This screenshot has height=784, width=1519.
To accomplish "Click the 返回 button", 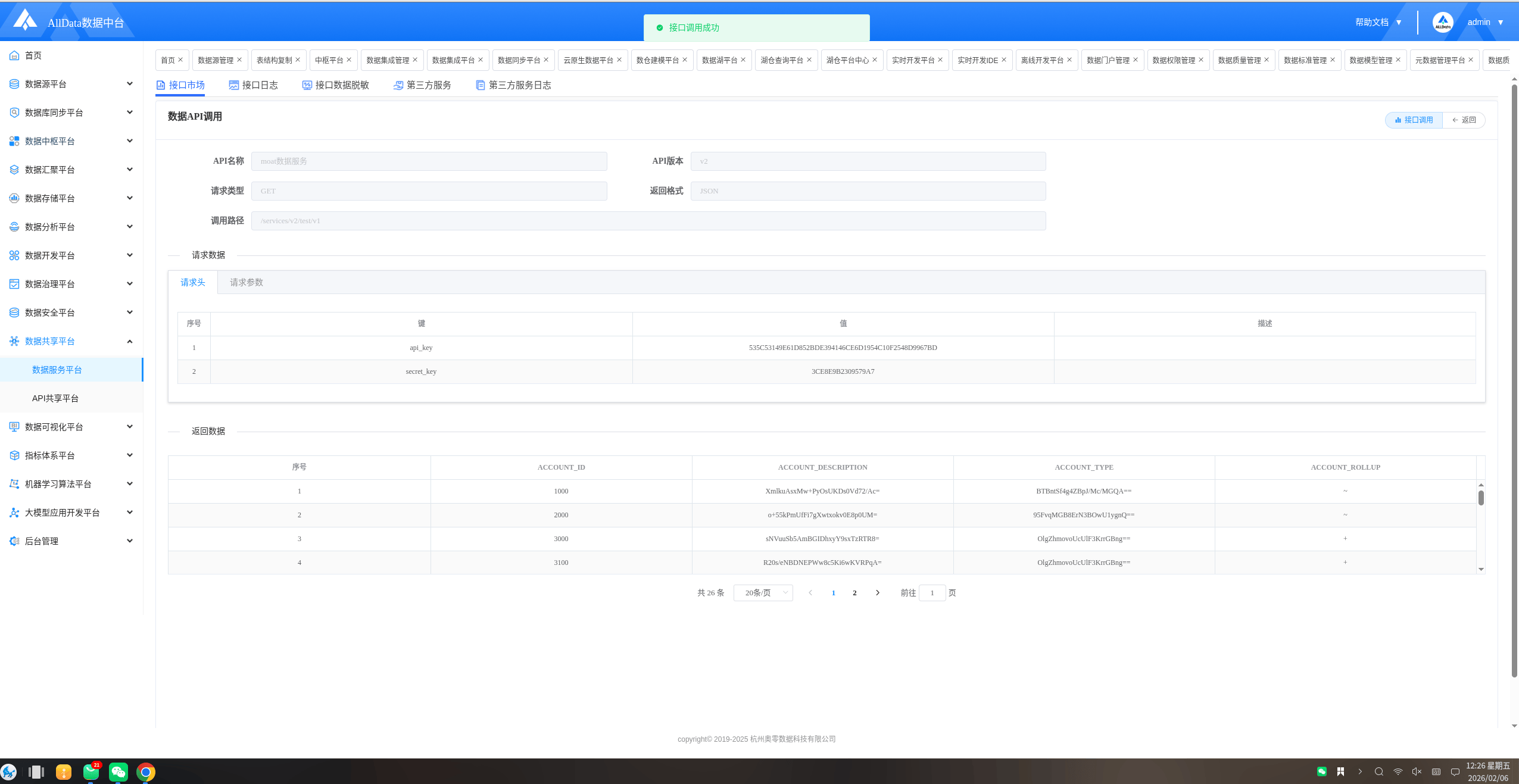I will (1464, 120).
